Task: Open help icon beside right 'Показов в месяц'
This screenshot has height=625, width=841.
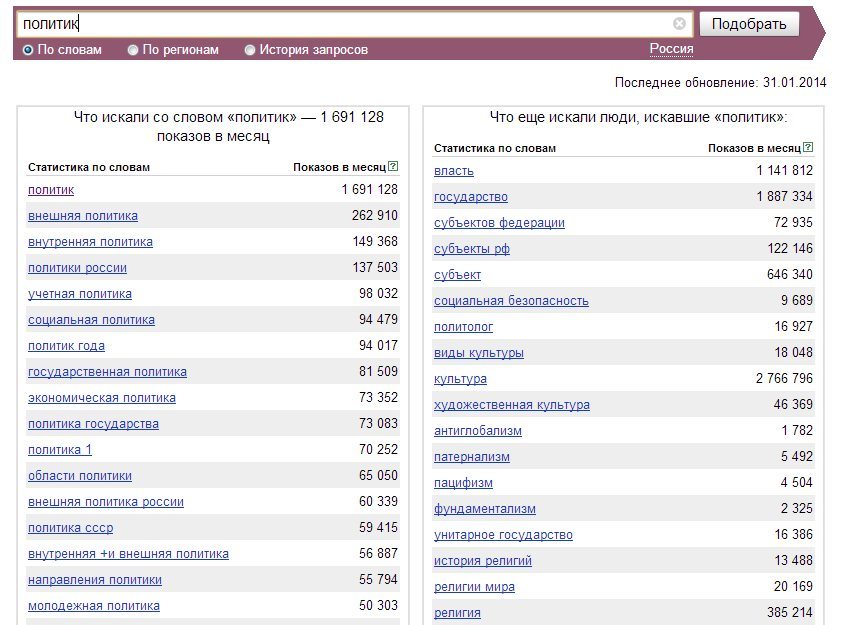Action: 808,147
